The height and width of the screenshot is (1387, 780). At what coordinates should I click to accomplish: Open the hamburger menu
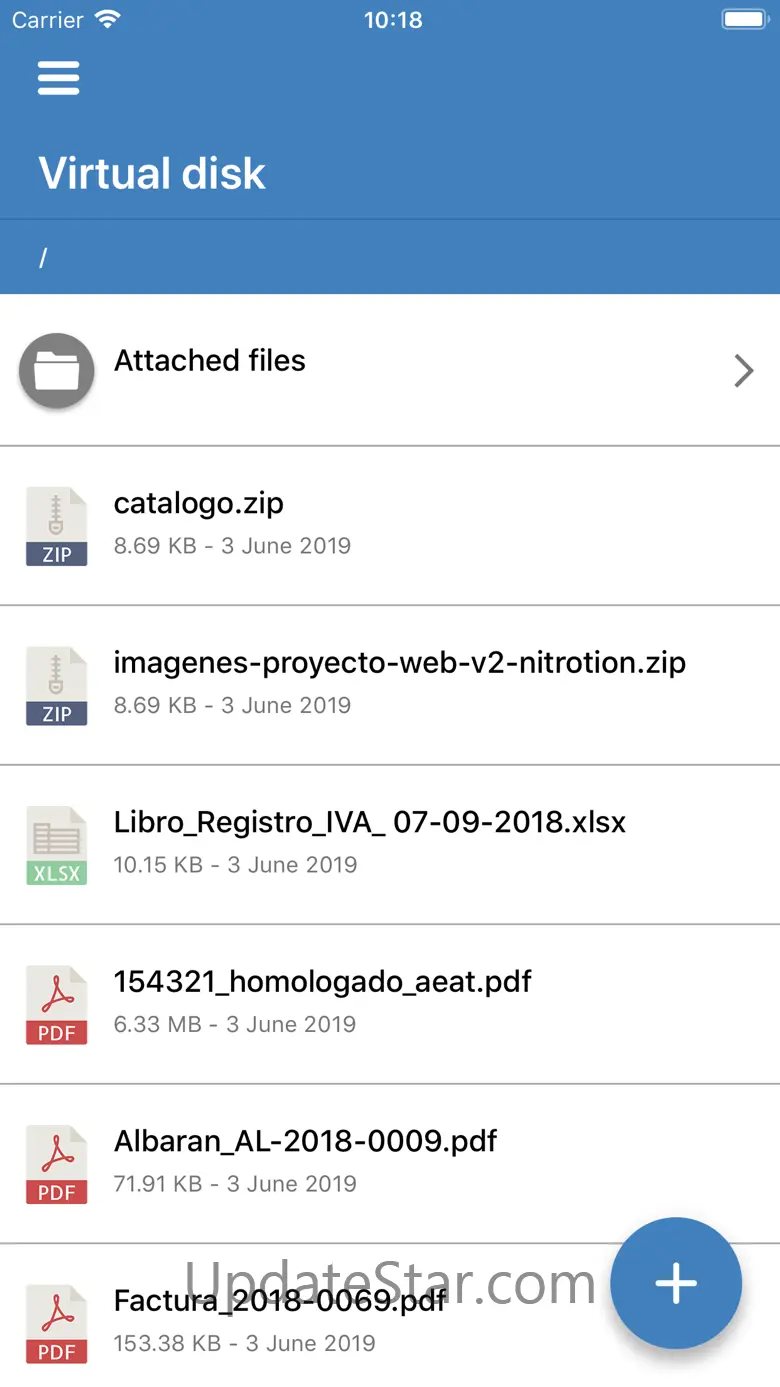58,78
